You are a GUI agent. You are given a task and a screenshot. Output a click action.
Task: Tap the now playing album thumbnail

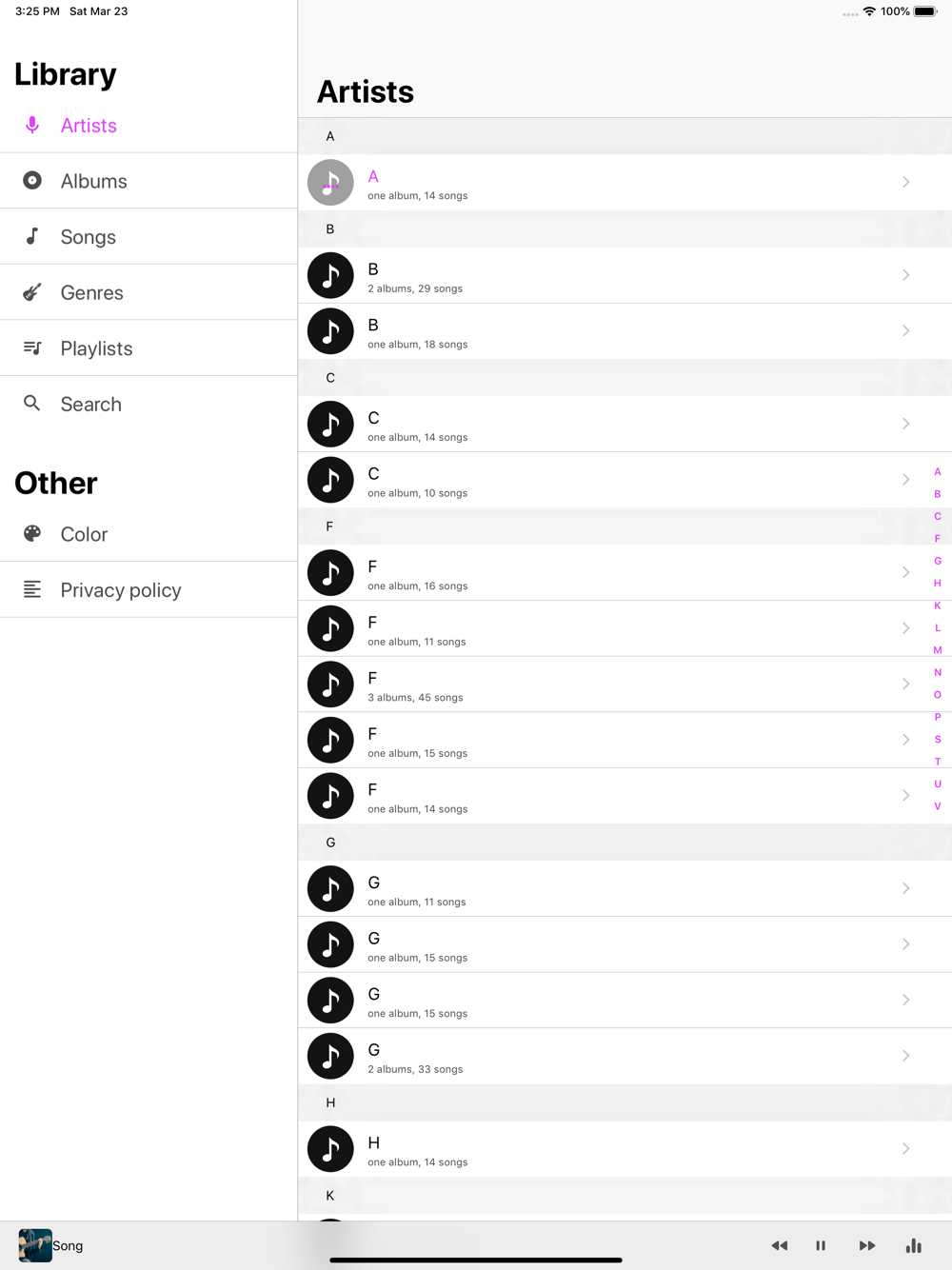click(x=35, y=1245)
